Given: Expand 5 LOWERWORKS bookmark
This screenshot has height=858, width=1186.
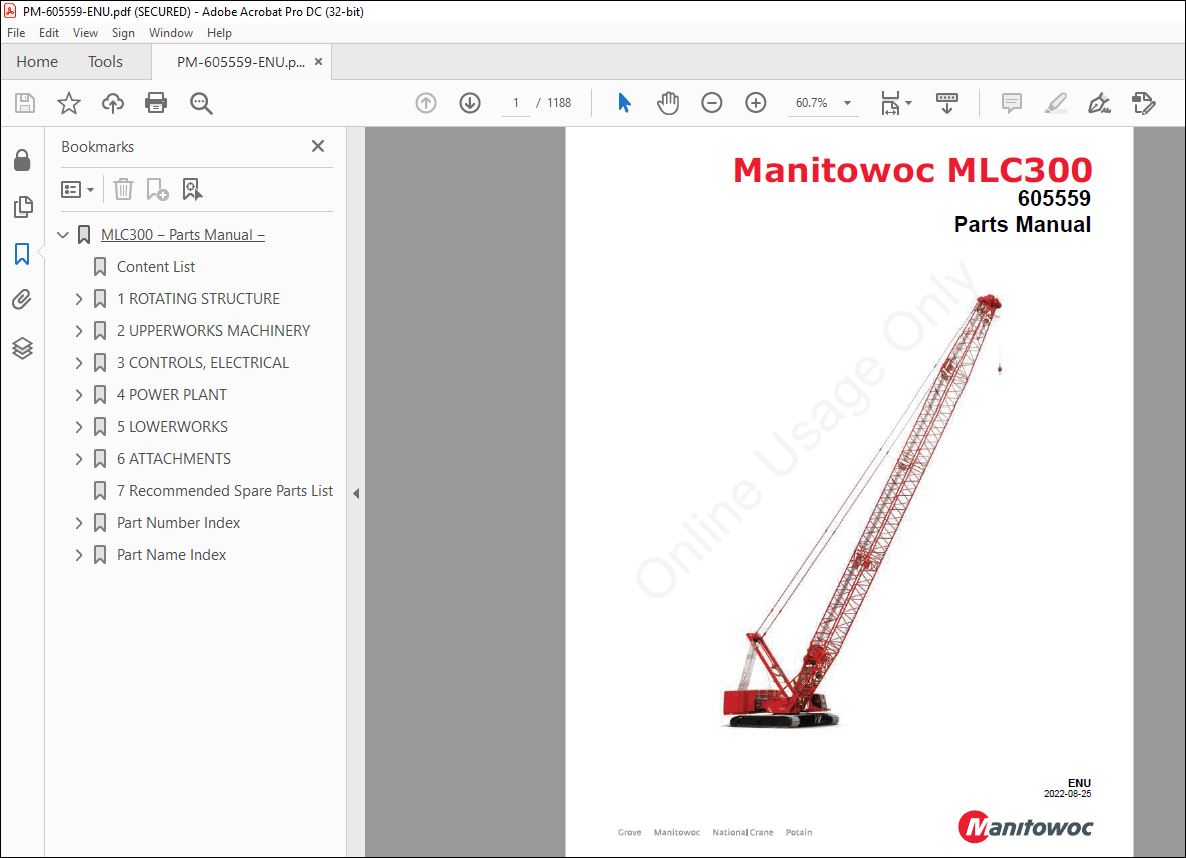Looking at the screenshot, I should pos(79,427).
